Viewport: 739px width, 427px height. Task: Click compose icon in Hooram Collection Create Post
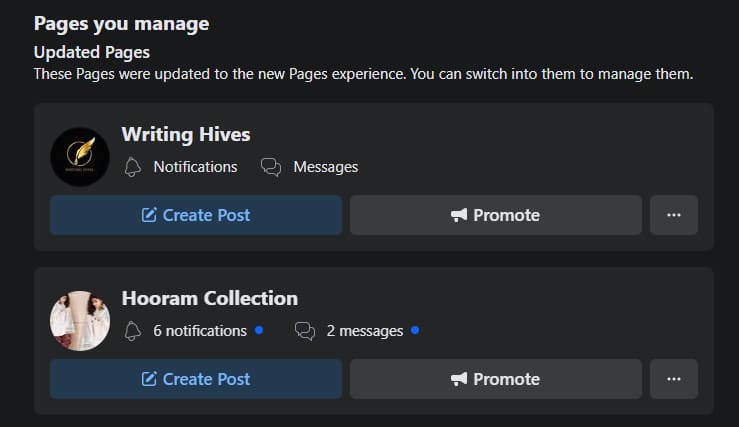pos(149,379)
